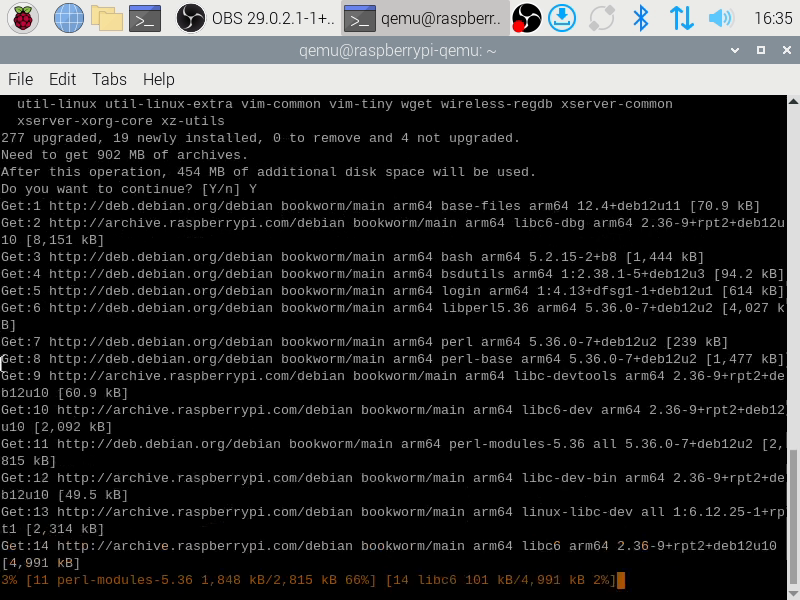Click the 'Get:4' bsdutils line

[x=392, y=274]
